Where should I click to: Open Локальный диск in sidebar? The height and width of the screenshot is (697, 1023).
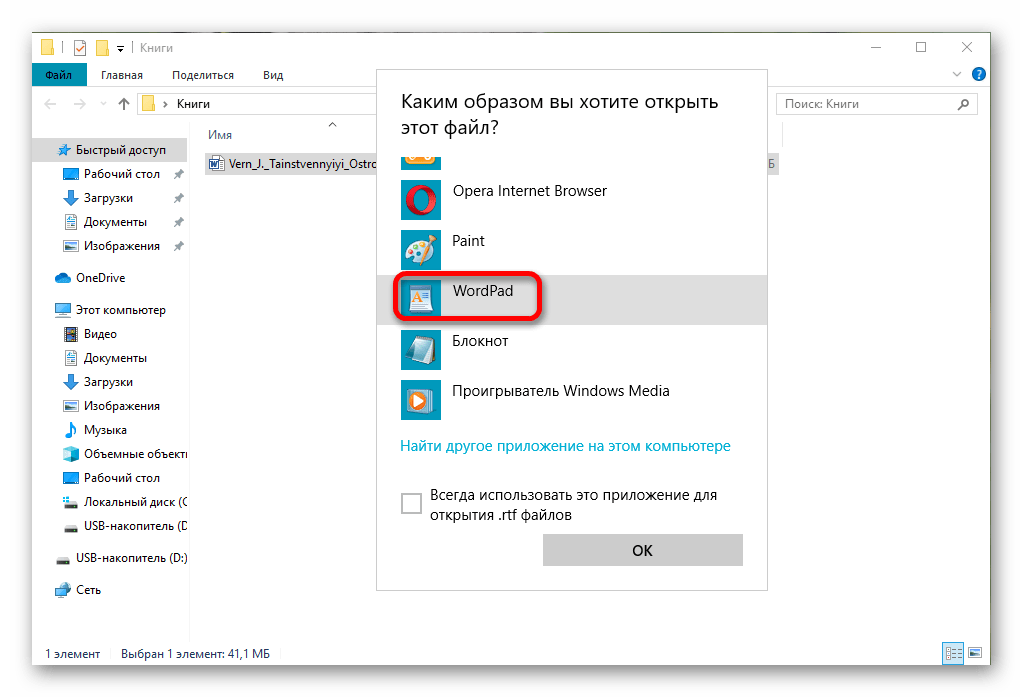[x=125, y=502]
